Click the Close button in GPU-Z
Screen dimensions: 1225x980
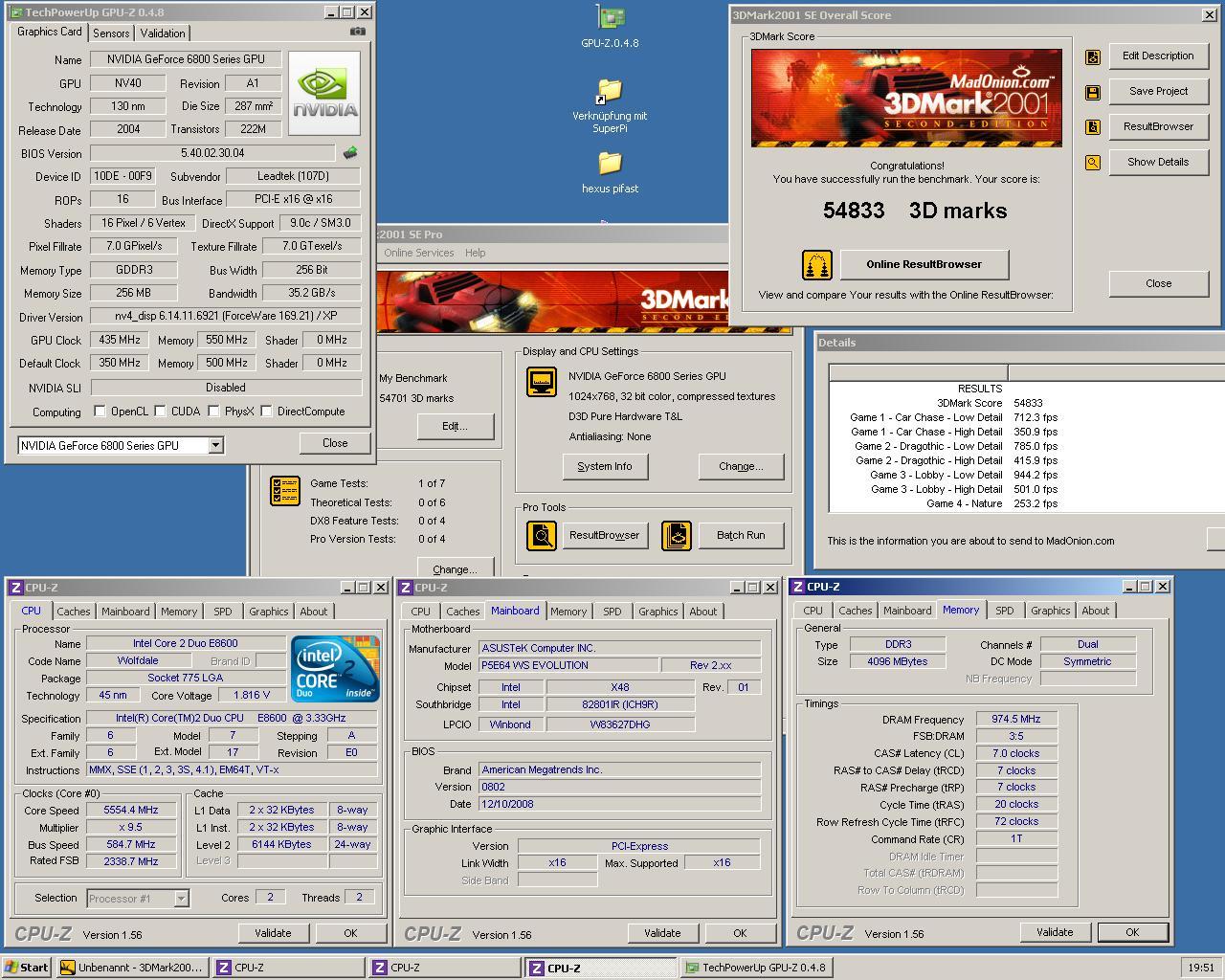335,443
